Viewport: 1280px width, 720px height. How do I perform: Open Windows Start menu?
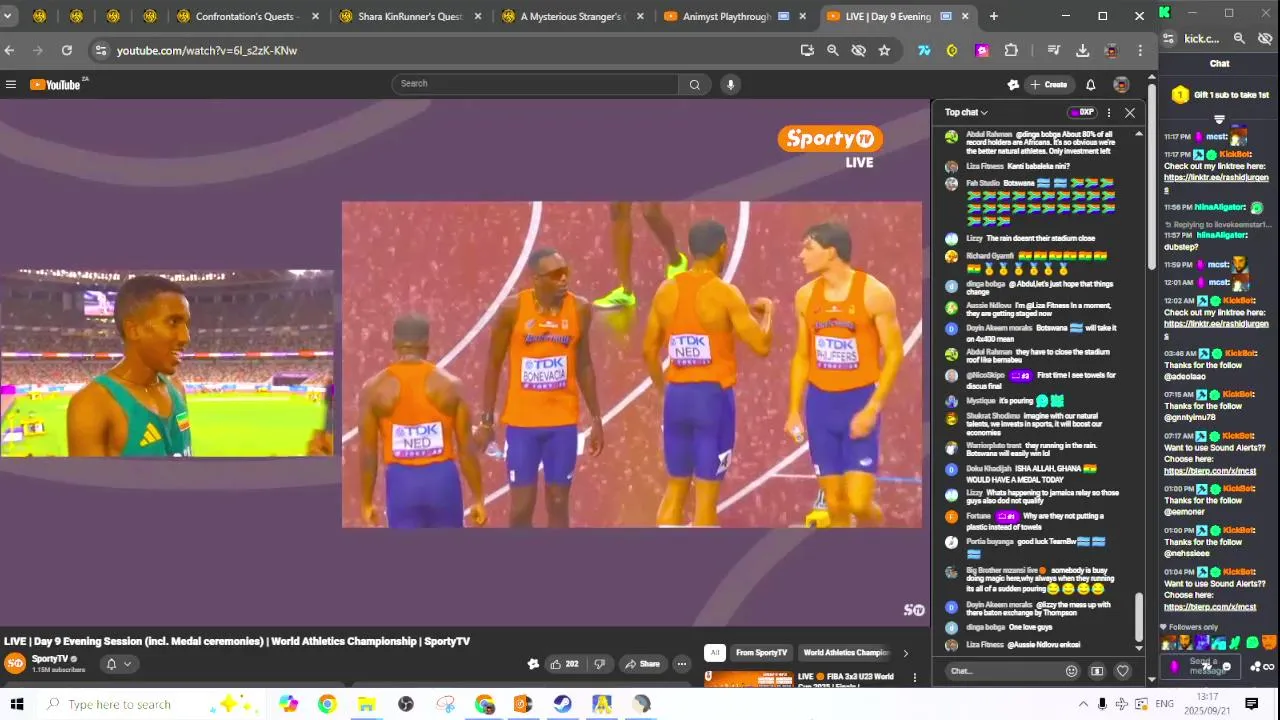click(16, 704)
